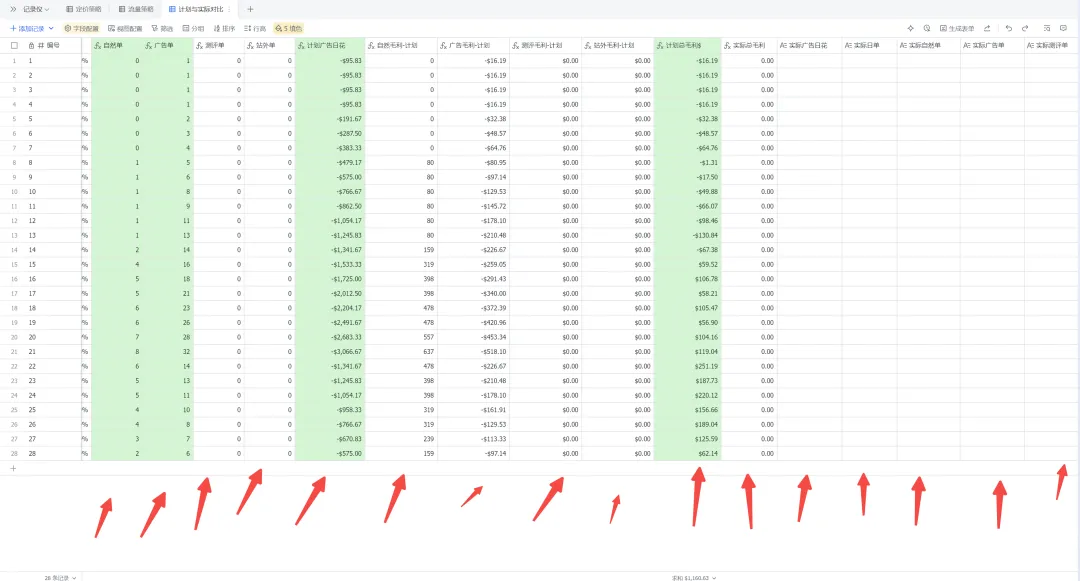Expand the 添加记录 dropdown arrow
Image resolution: width=1080 pixels, height=581 pixels.
[x=51, y=28]
